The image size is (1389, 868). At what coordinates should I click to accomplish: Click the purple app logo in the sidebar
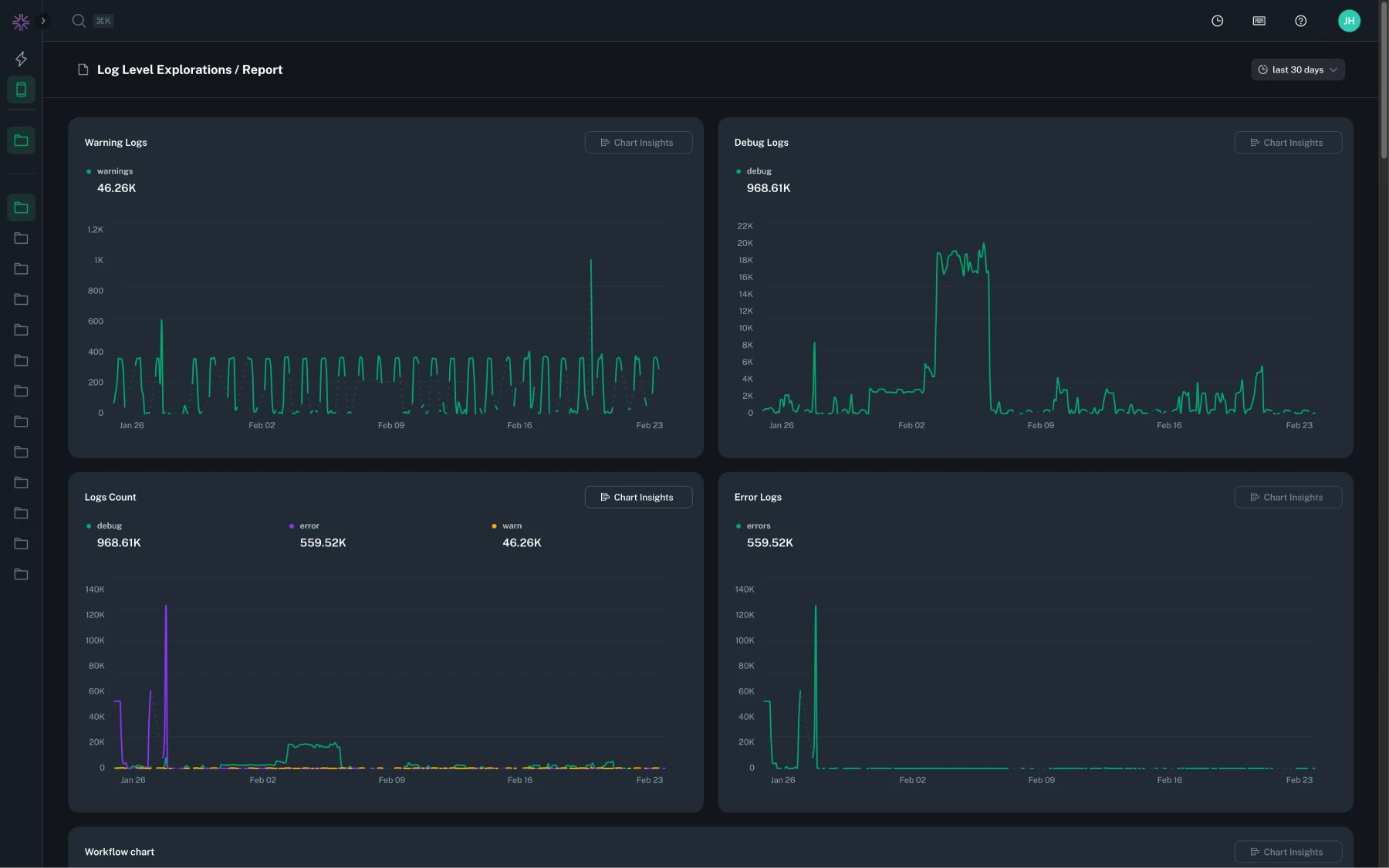(21, 21)
